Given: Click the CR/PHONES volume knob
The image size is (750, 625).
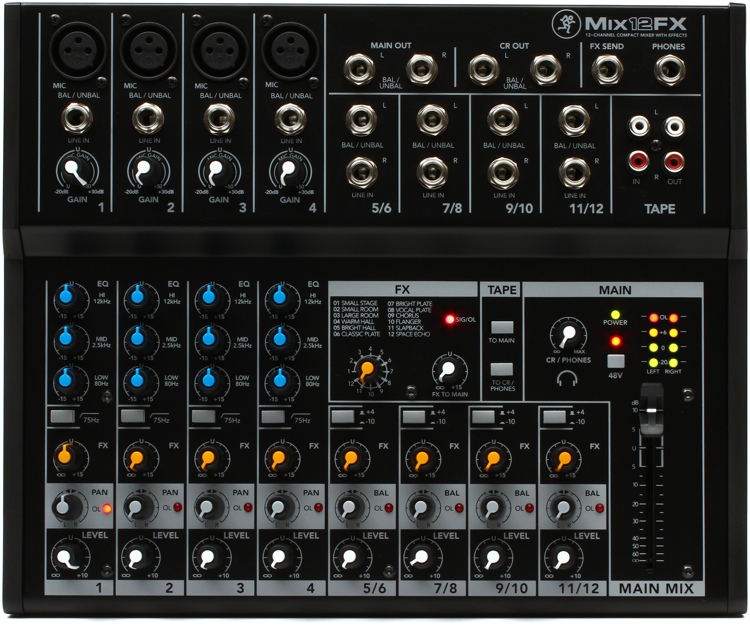Looking at the screenshot, I should pyautogui.click(x=567, y=335).
